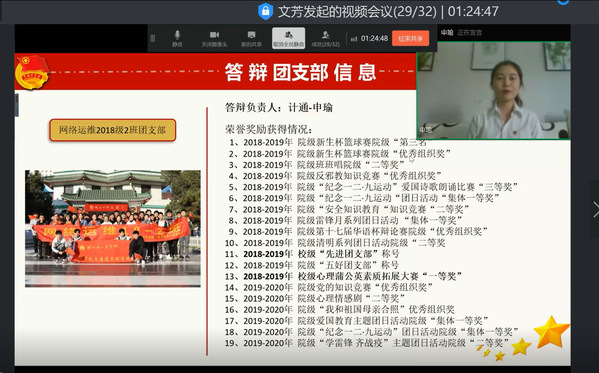Click the large gold star decoration
This screenshot has width=599, height=373.
click(551, 332)
